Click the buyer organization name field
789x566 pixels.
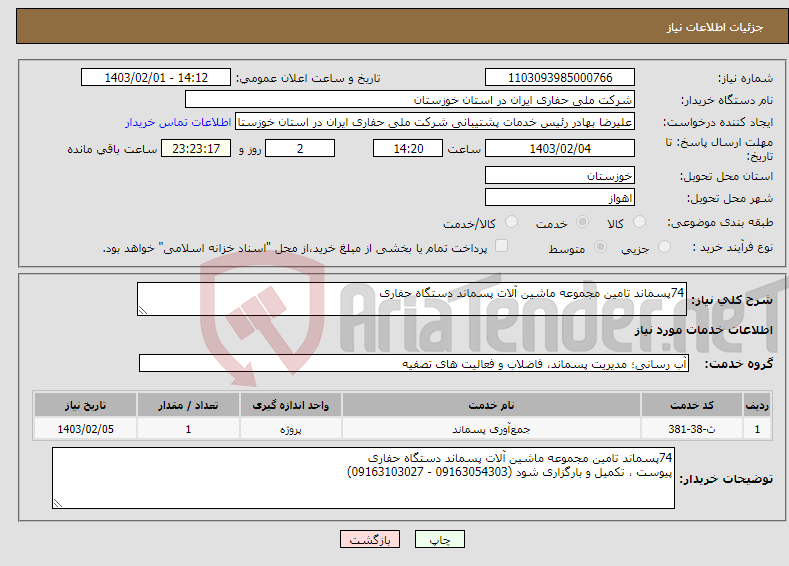tap(410, 100)
